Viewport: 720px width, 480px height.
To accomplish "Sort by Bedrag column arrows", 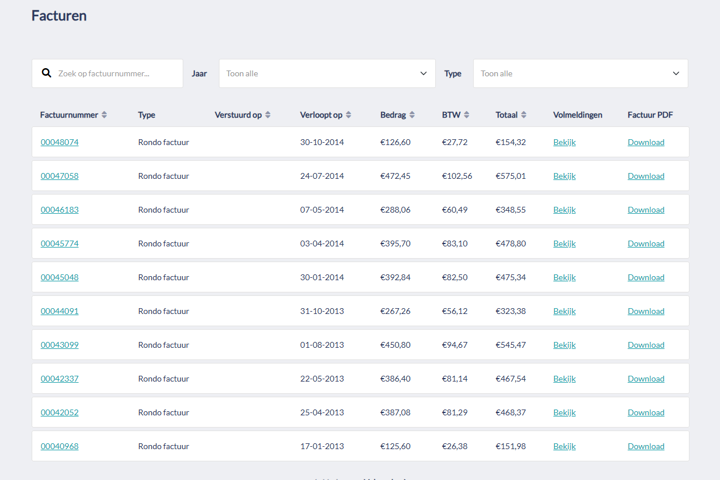I will tap(412, 115).
